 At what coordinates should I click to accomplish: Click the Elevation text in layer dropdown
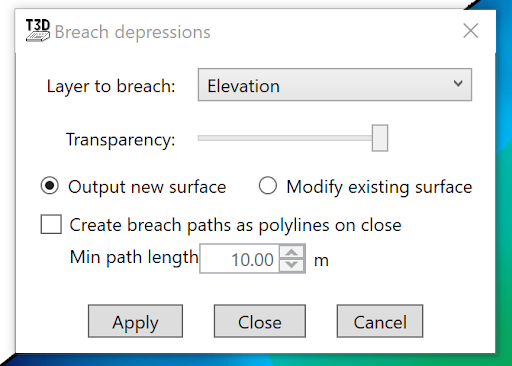243,86
